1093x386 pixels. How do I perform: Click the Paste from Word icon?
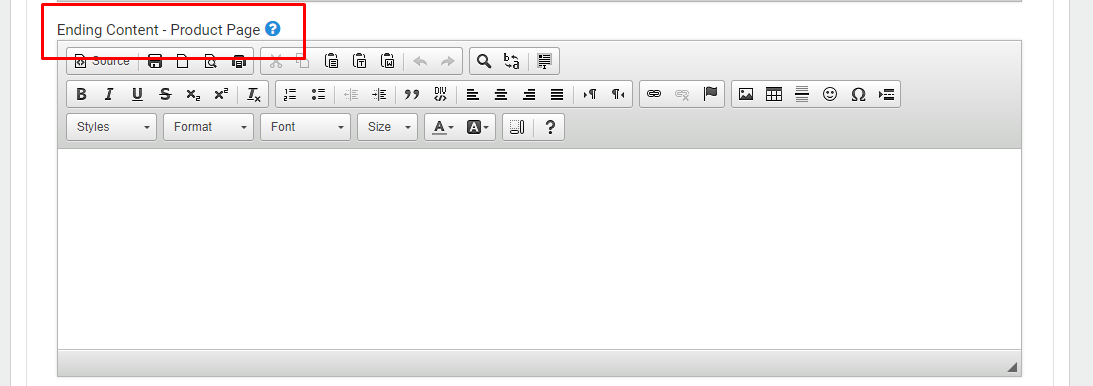point(388,61)
